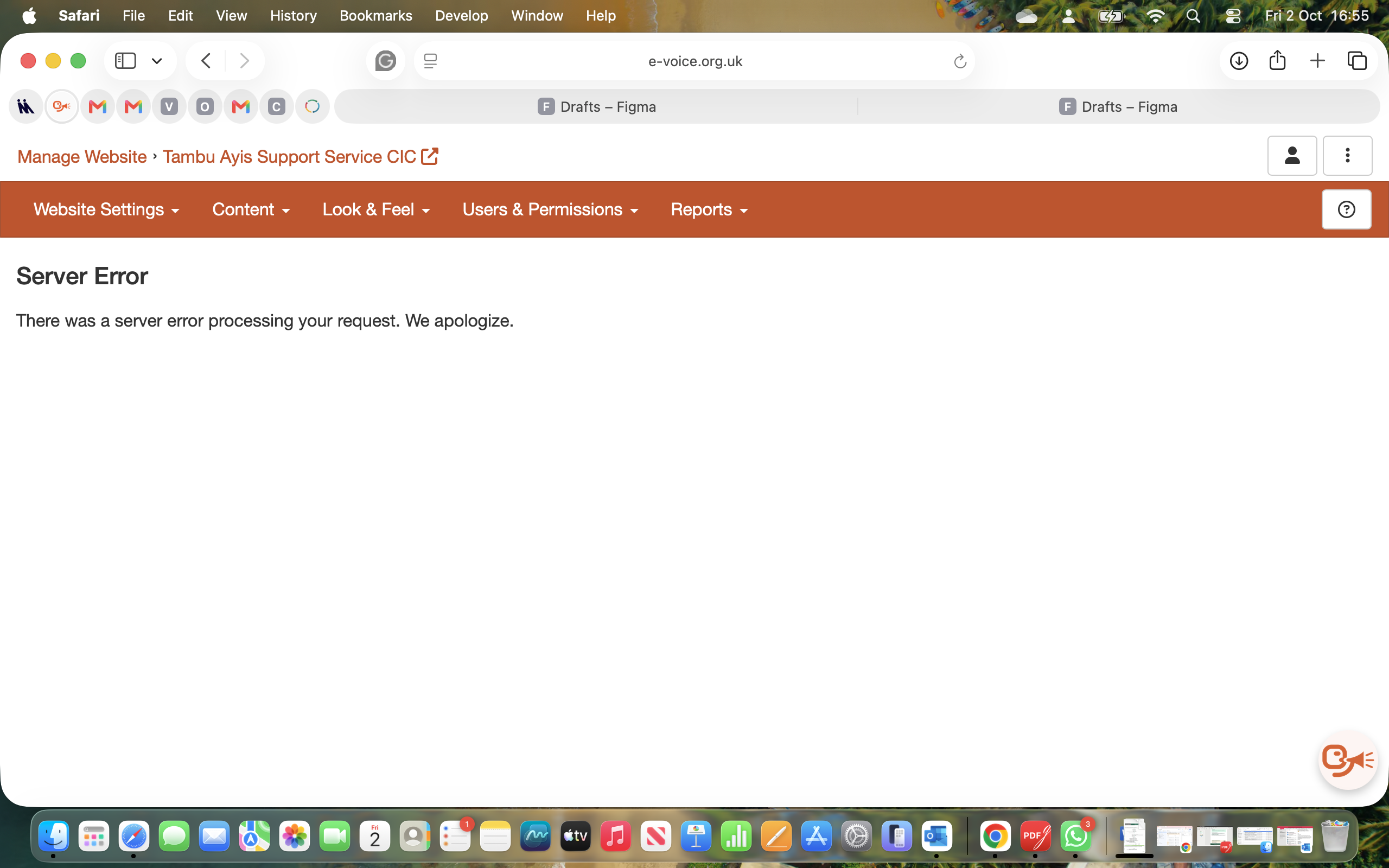Open the Bookmarks menu
The height and width of the screenshot is (868, 1389).
[x=376, y=16]
